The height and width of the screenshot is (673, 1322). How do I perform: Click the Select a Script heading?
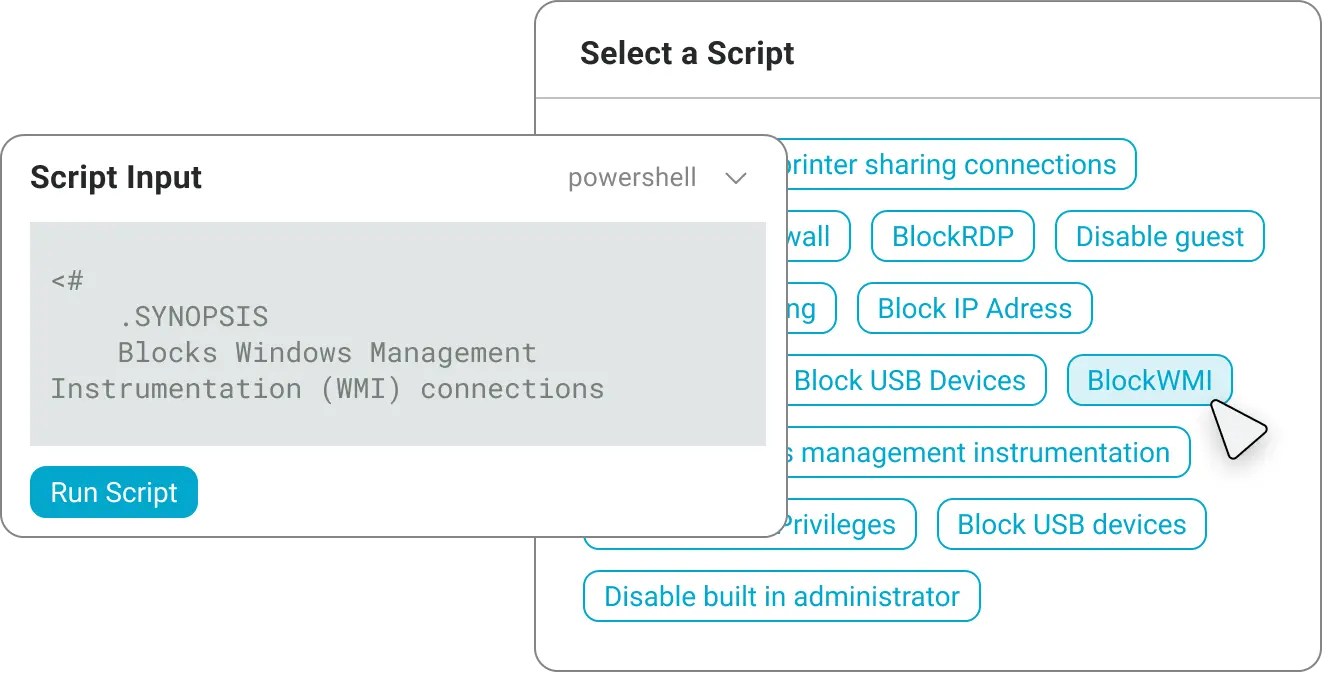(687, 53)
